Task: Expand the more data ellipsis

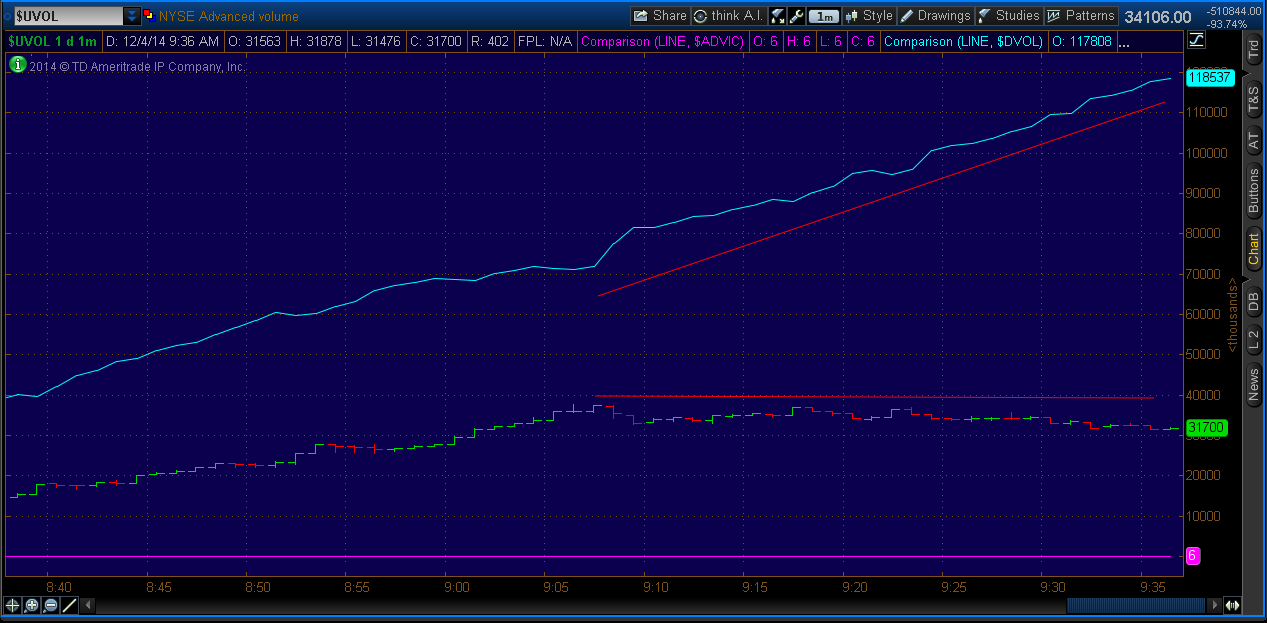Action: [x=1126, y=41]
